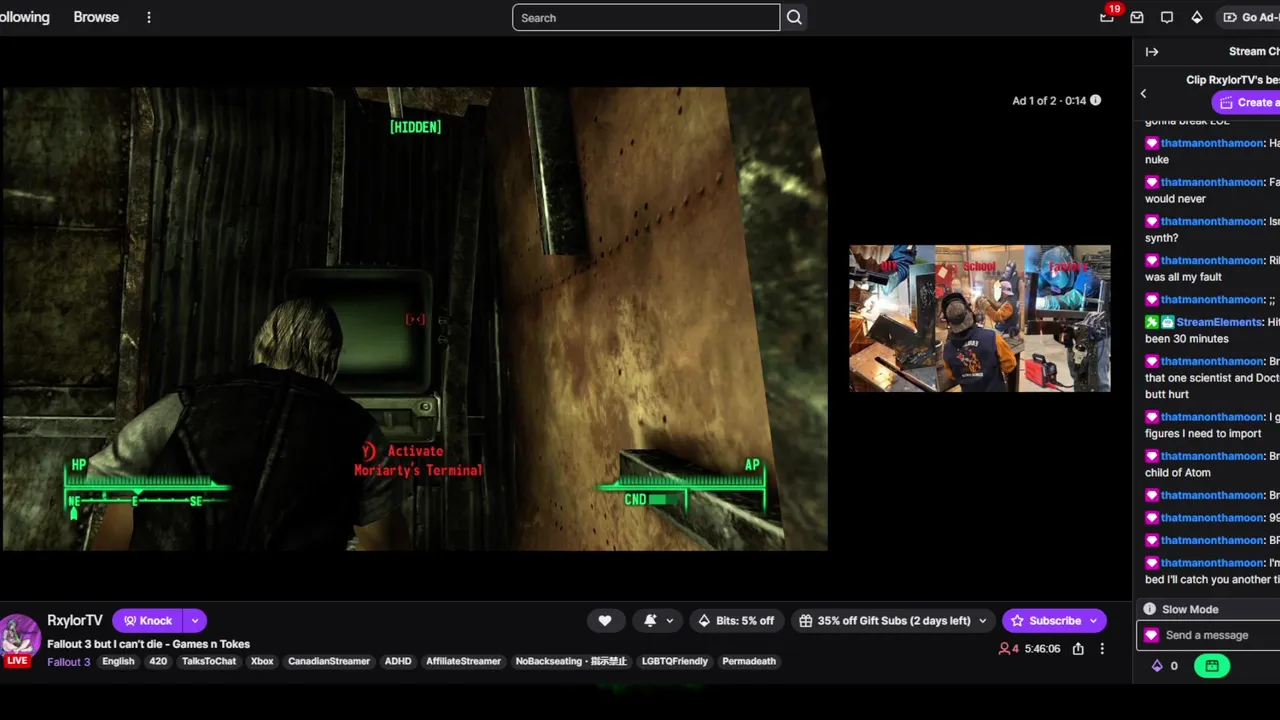Expand the Gift Subs dropdown chevron
Image resolution: width=1280 pixels, height=720 pixels.
point(983,621)
